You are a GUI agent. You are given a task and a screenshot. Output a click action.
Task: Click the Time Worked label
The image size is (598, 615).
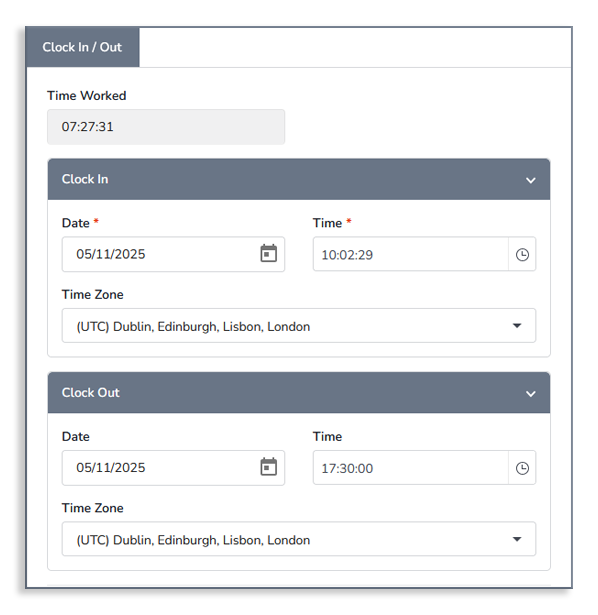(x=87, y=96)
